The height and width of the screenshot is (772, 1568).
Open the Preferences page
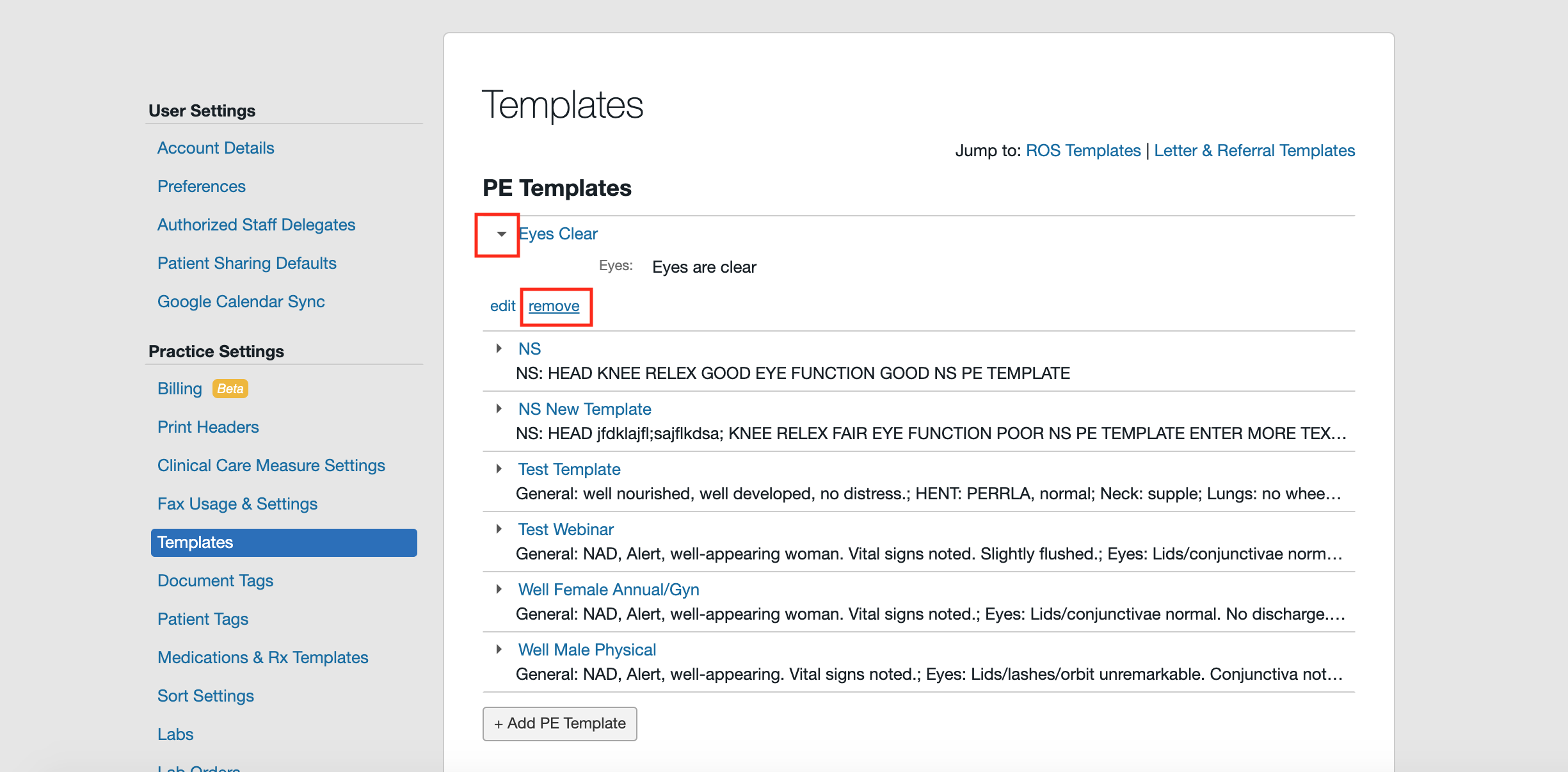[x=201, y=186]
